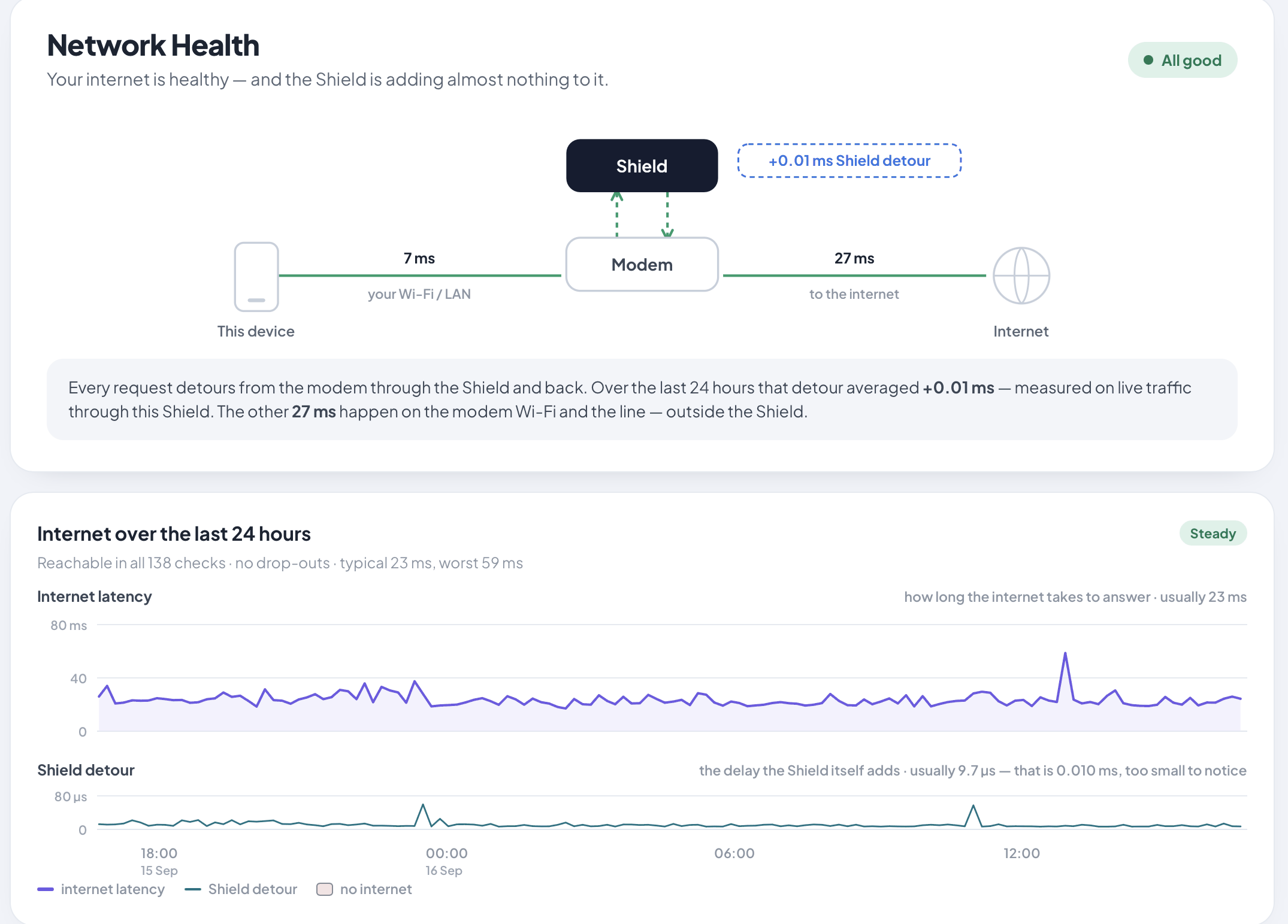Viewport: 1288px width, 924px height.
Task: Click the downward dashed arrow into Modem
Action: (667, 215)
